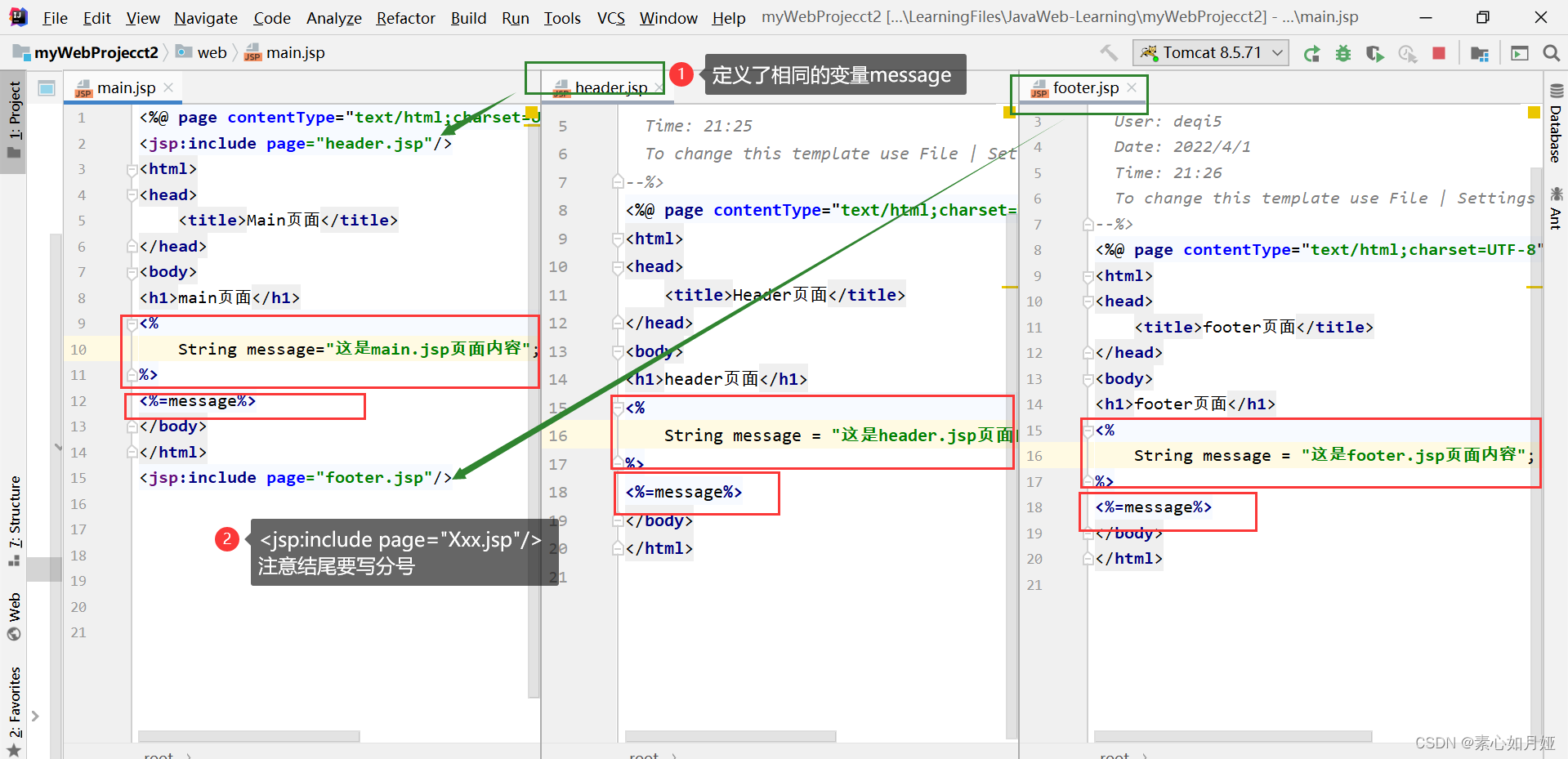Click 'Date: 2022/4/1' comment in footer.jsp
This screenshot has height=759, width=1568.
[x=1182, y=147]
